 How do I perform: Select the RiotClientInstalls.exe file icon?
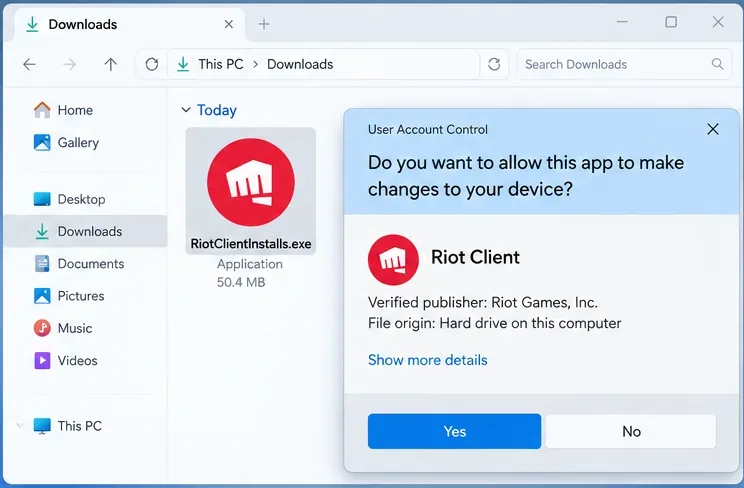click(251, 182)
